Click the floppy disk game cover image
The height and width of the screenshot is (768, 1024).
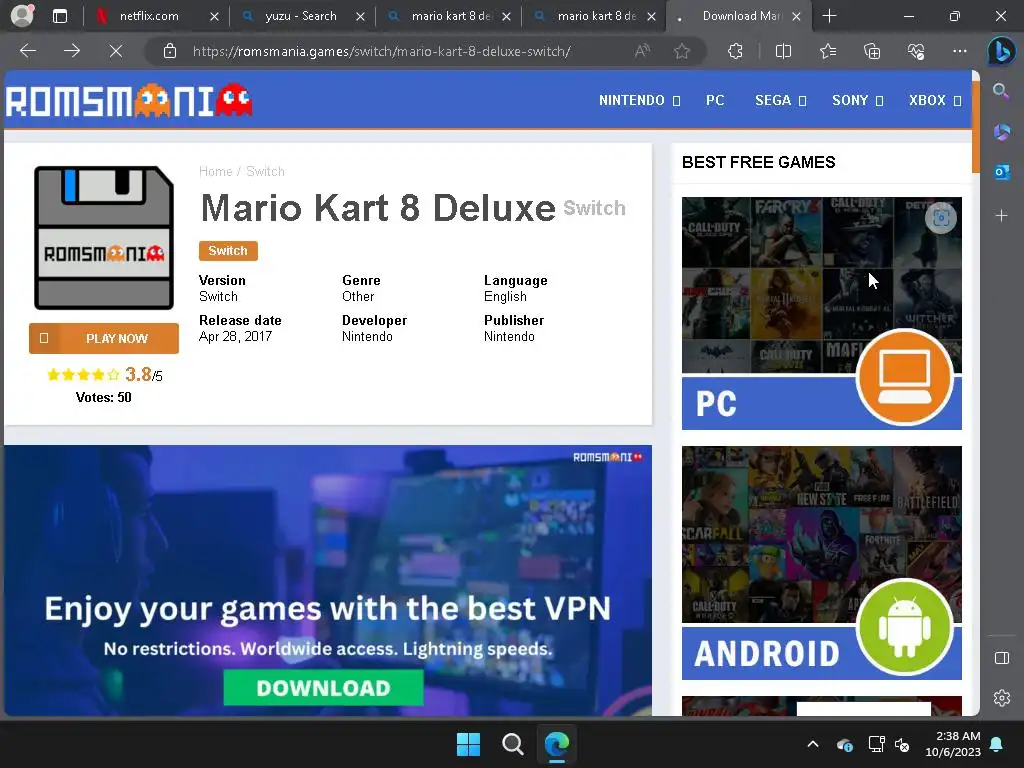click(x=104, y=238)
